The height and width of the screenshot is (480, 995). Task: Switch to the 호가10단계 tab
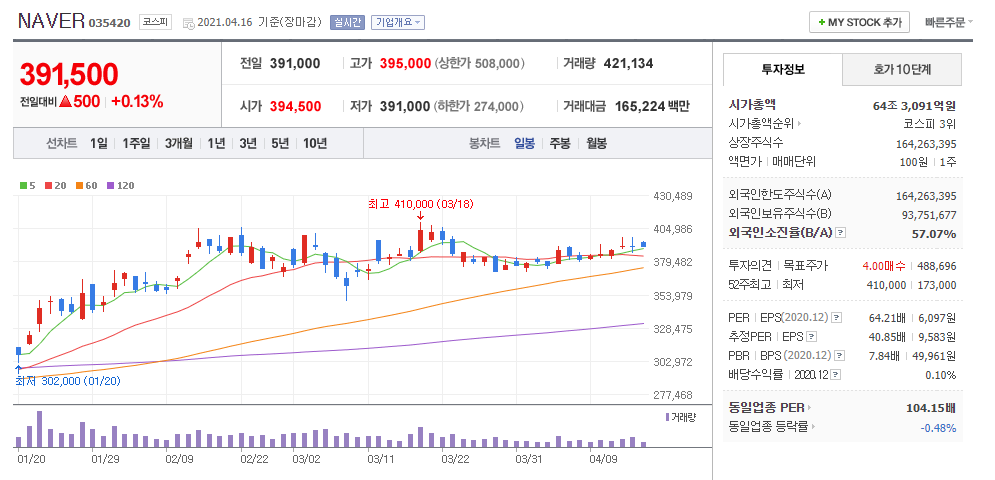(x=902, y=69)
